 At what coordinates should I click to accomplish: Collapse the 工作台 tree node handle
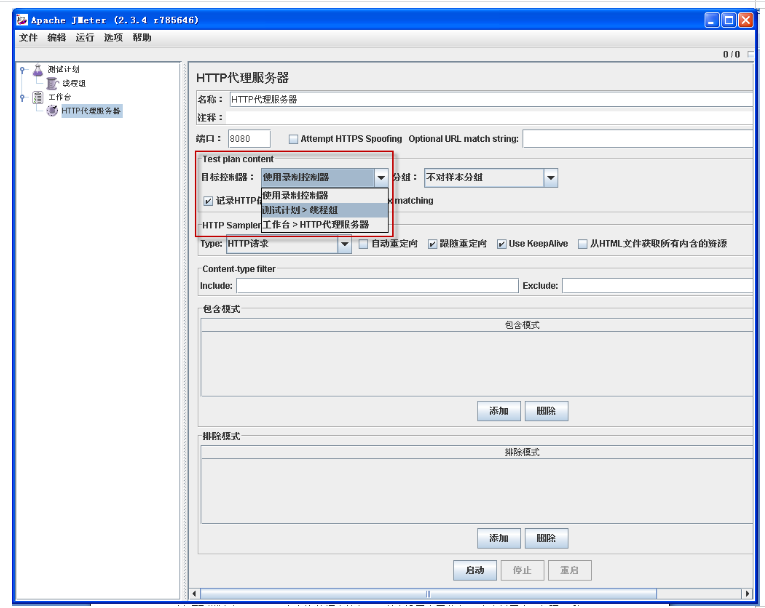tap(23, 97)
